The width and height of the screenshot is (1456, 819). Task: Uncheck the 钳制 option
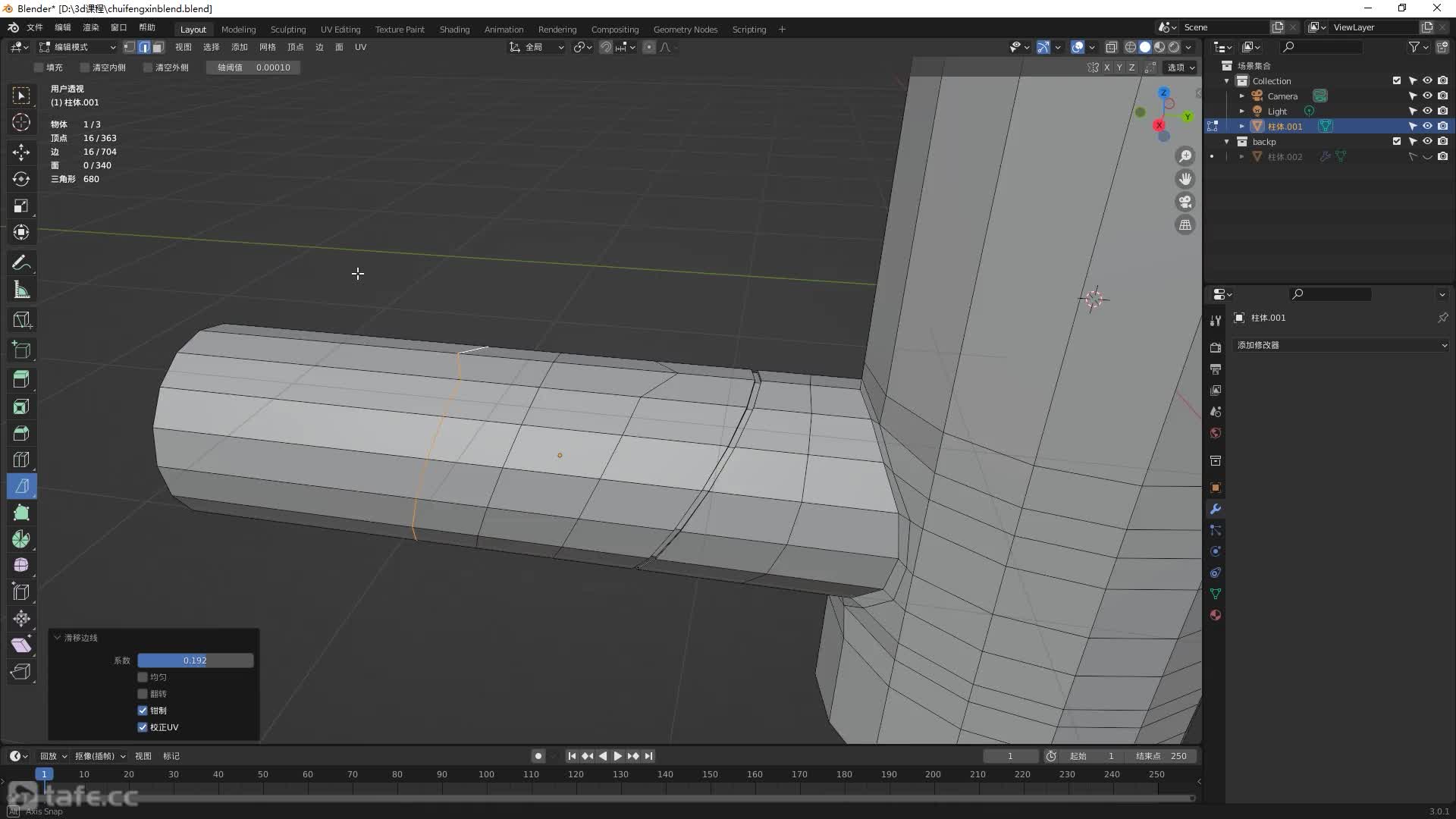click(x=143, y=711)
